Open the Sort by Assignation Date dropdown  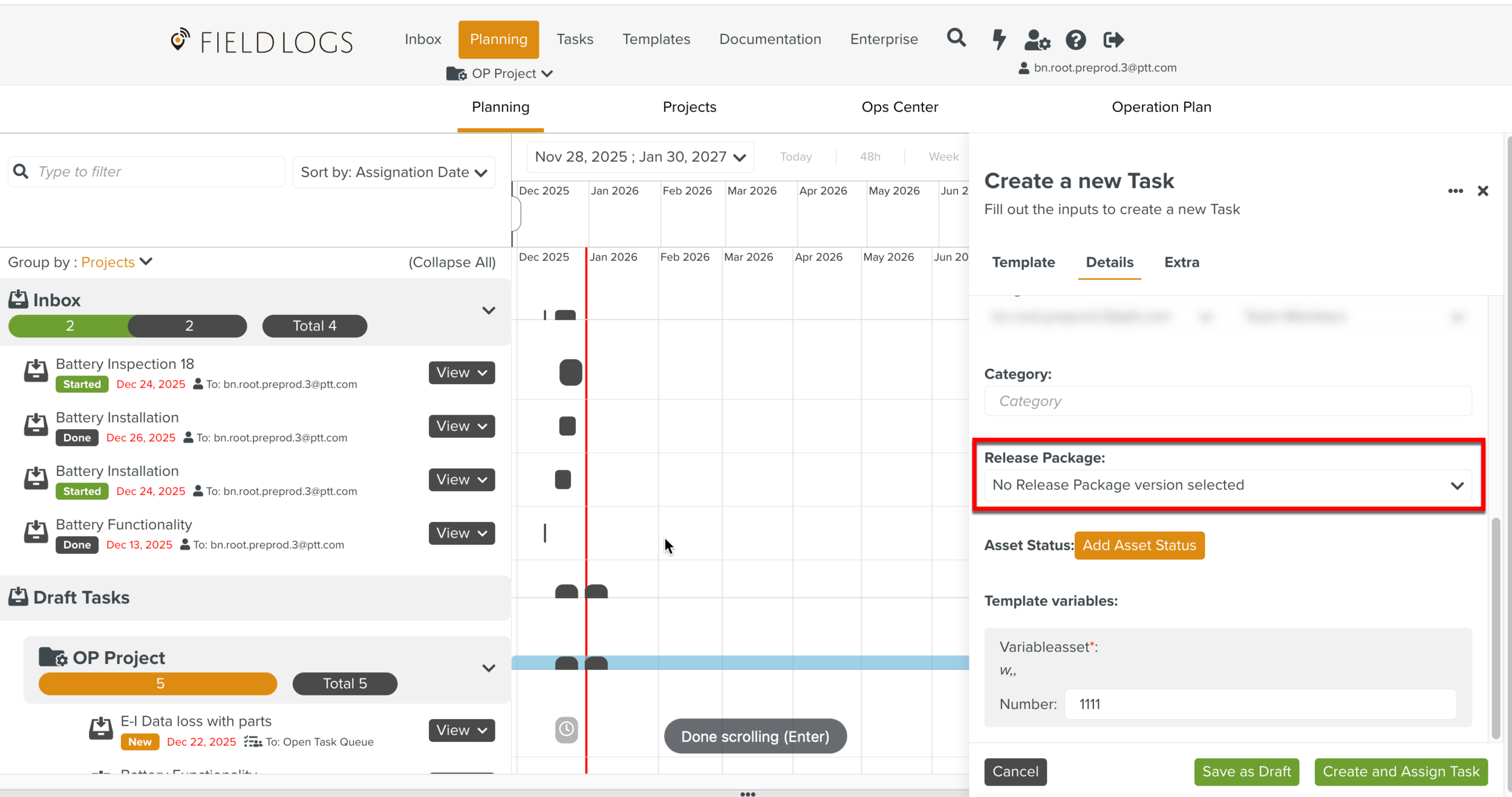tap(394, 172)
